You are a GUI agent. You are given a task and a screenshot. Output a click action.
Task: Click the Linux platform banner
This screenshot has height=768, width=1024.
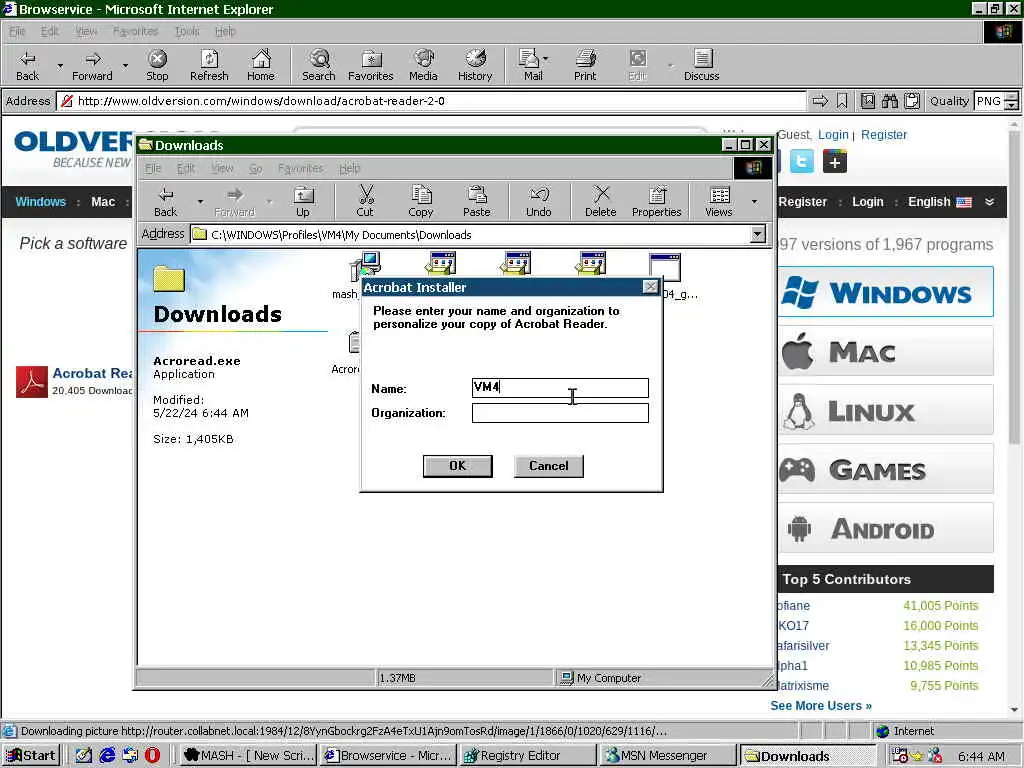886,410
